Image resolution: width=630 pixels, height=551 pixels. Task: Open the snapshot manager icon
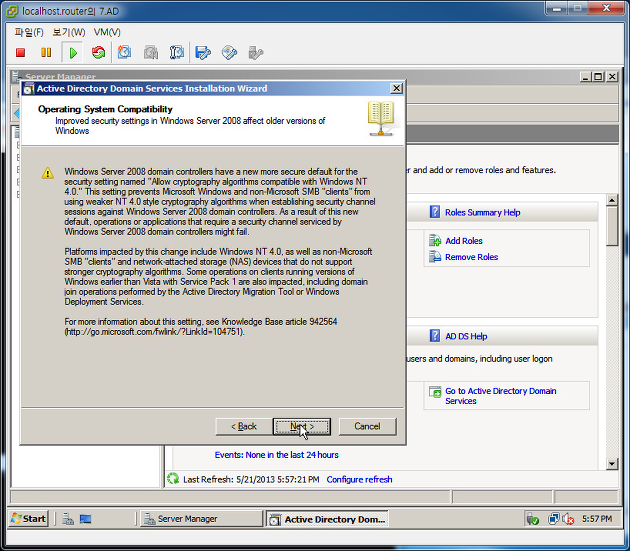tap(177, 53)
